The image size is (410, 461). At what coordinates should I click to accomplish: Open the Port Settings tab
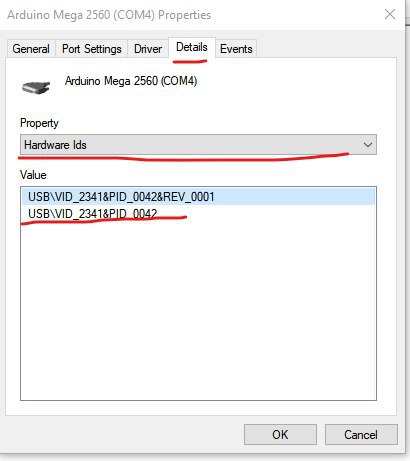(91, 49)
